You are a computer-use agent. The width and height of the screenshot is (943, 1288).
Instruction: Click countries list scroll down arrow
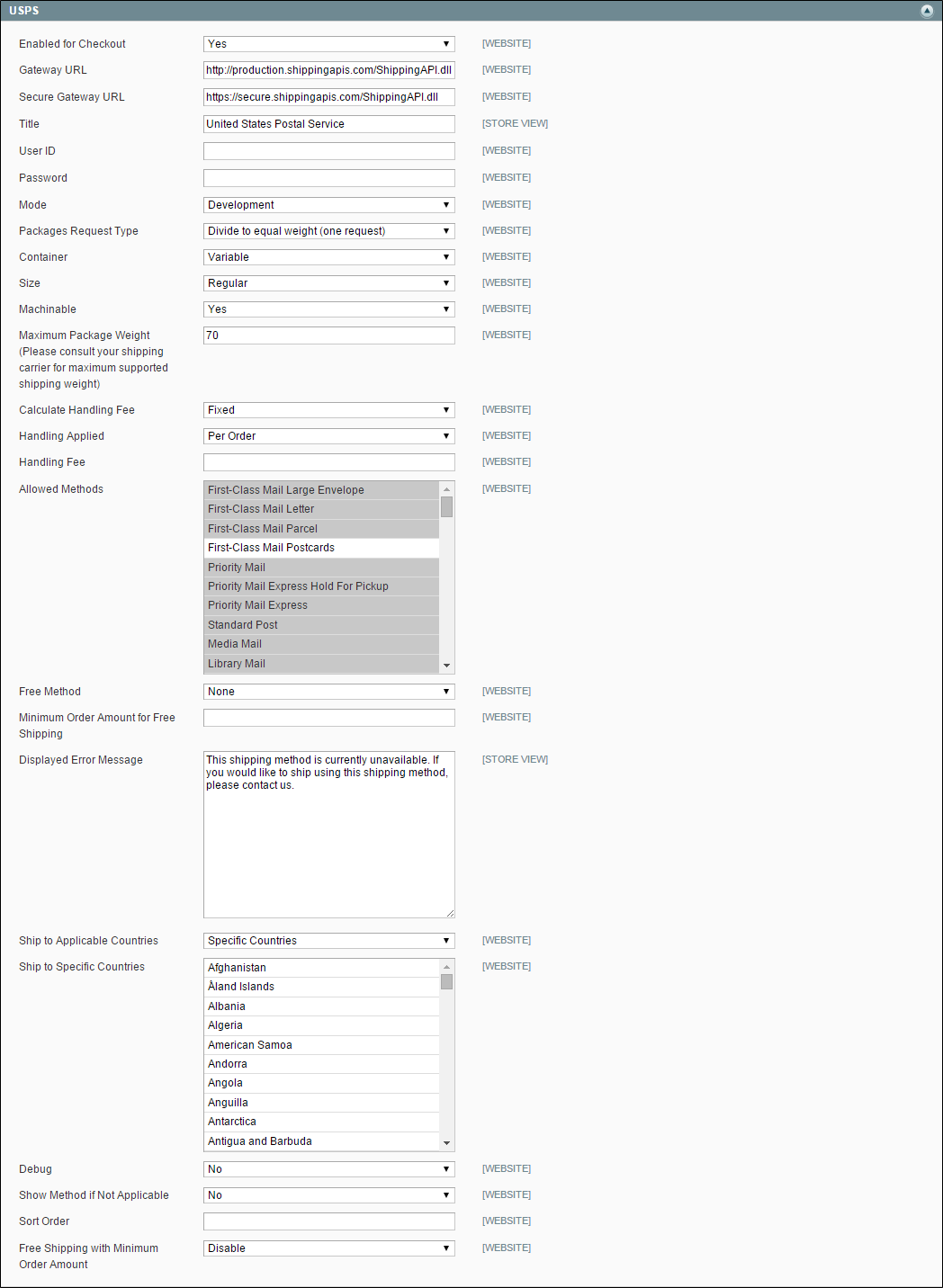click(446, 1143)
